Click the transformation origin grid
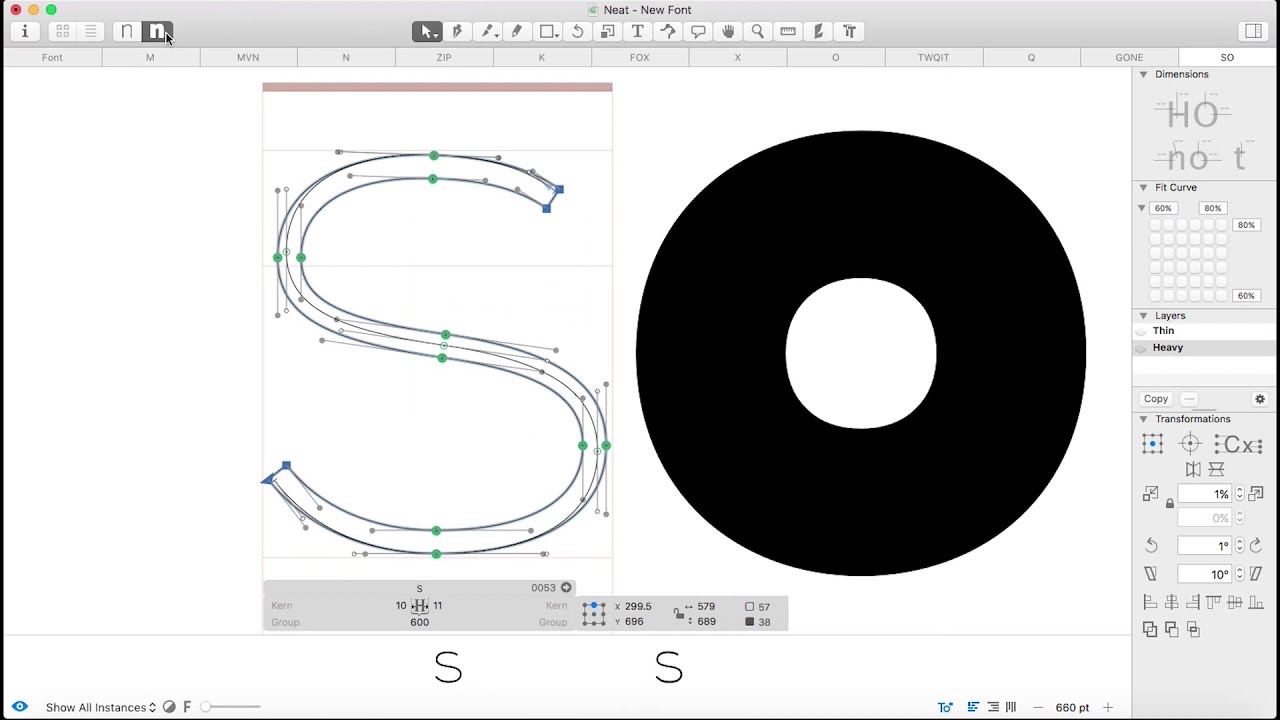The image size is (1280, 720). [1153, 445]
